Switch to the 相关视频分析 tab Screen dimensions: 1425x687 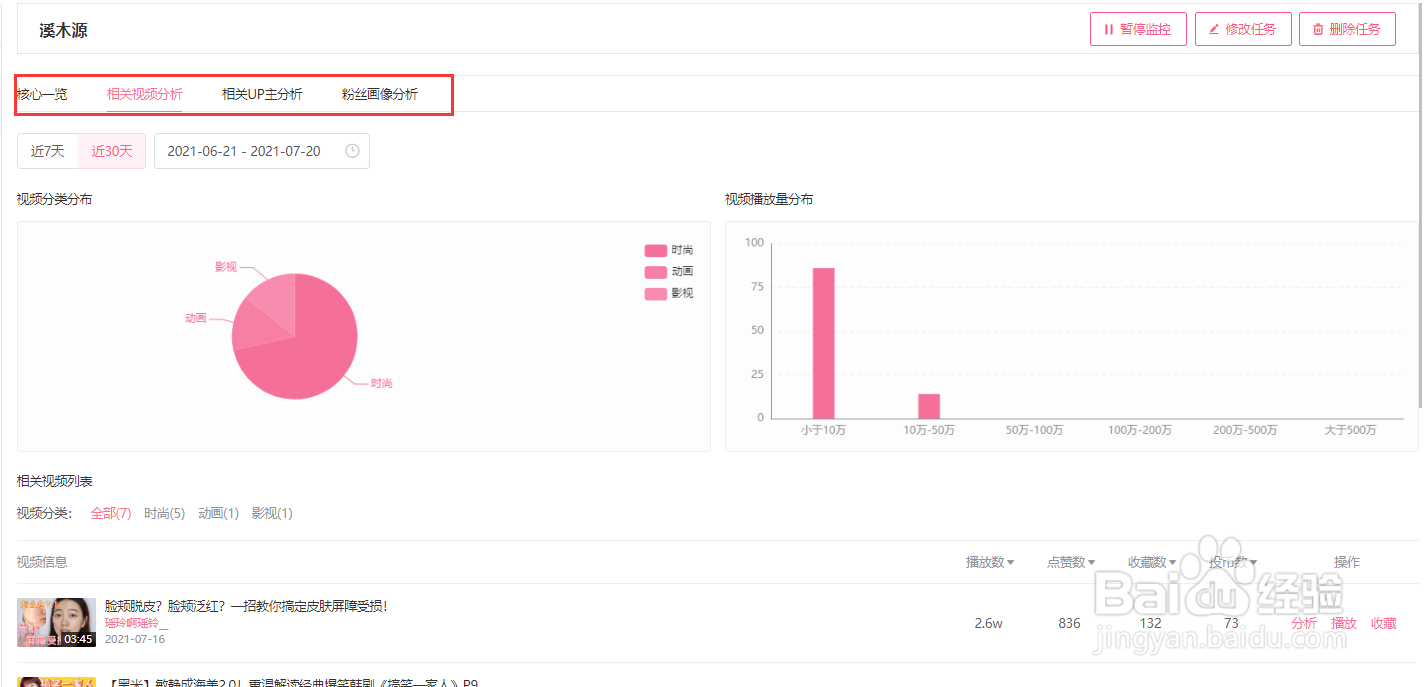[145, 94]
